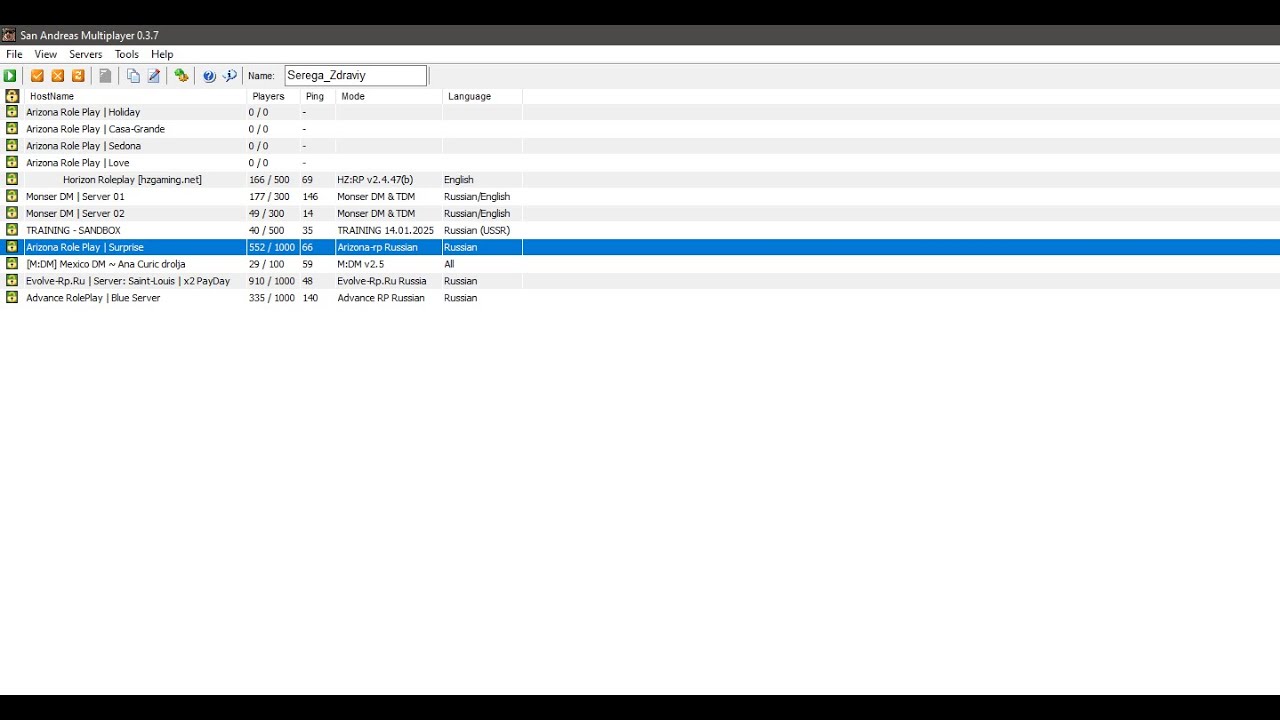Click the Delete Server X icon
1280x720 pixels.
(57, 76)
